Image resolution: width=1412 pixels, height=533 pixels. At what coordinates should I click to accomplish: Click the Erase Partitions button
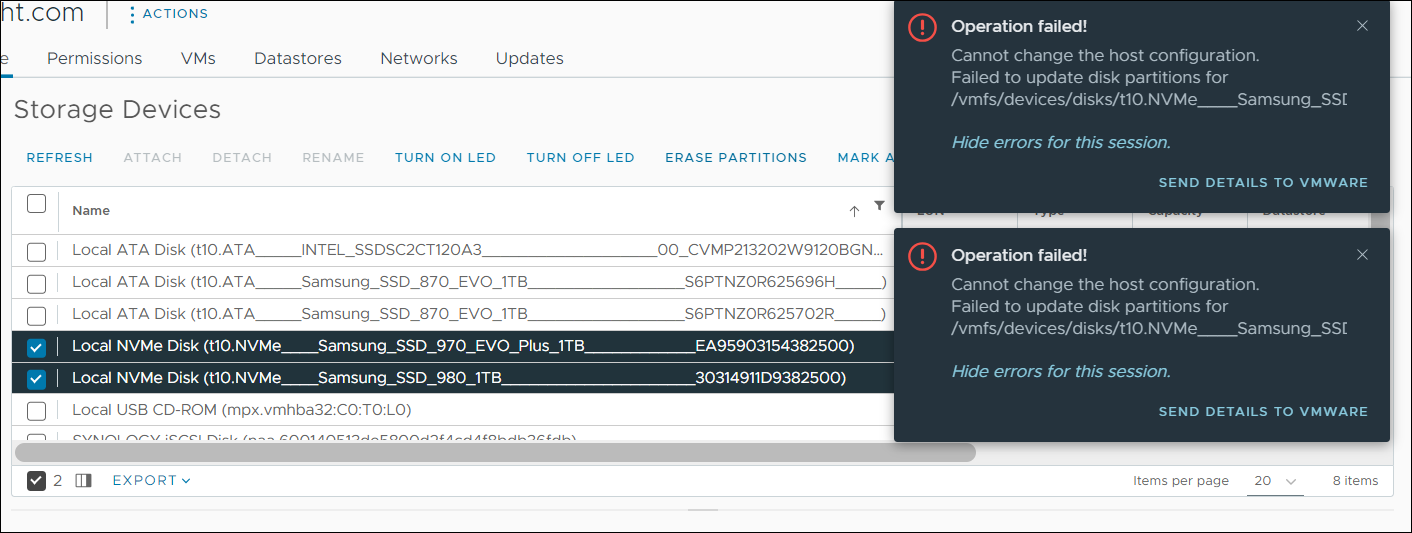tap(735, 158)
